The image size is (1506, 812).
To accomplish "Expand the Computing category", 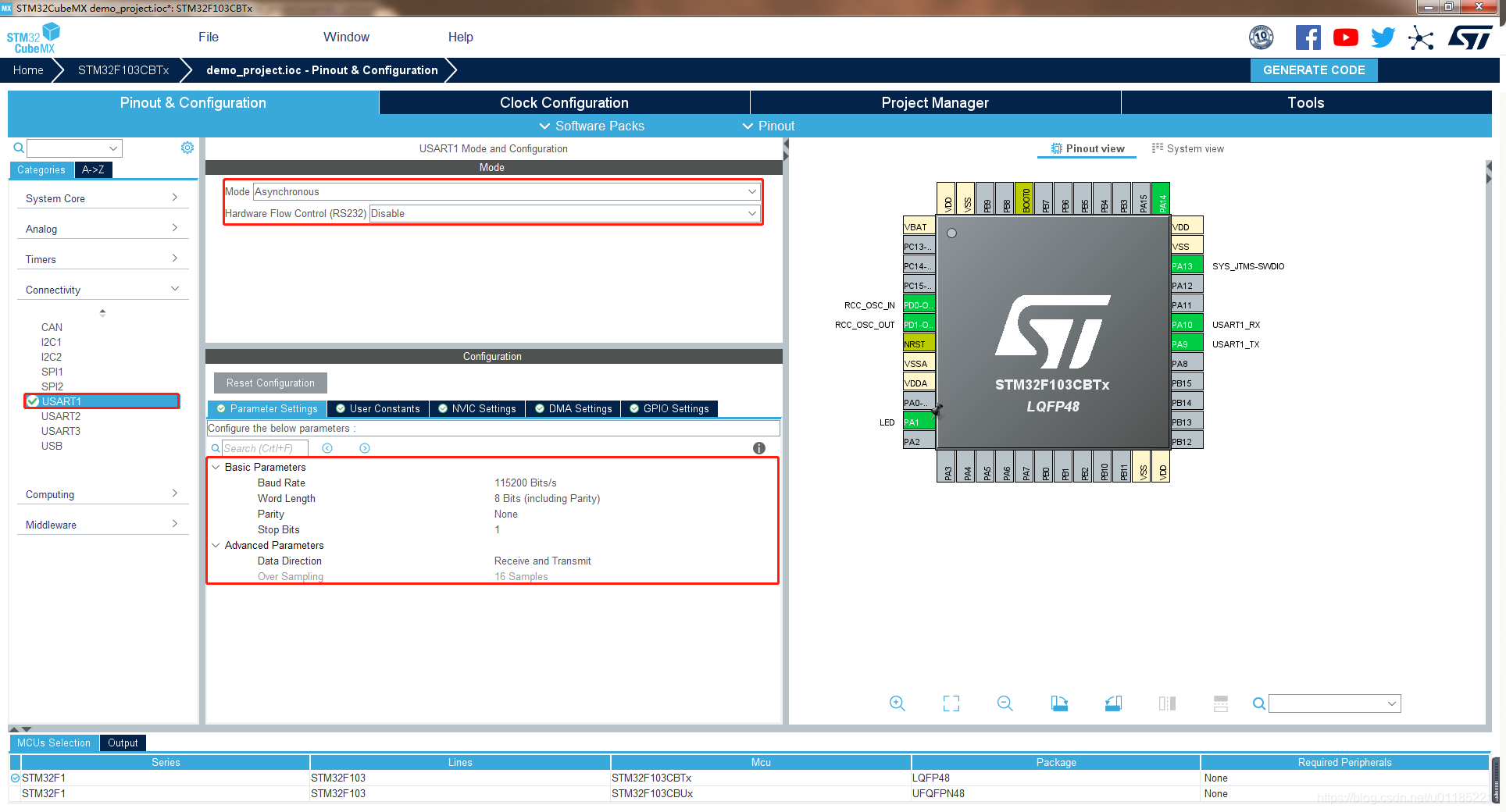I will [x=102, y=494].
